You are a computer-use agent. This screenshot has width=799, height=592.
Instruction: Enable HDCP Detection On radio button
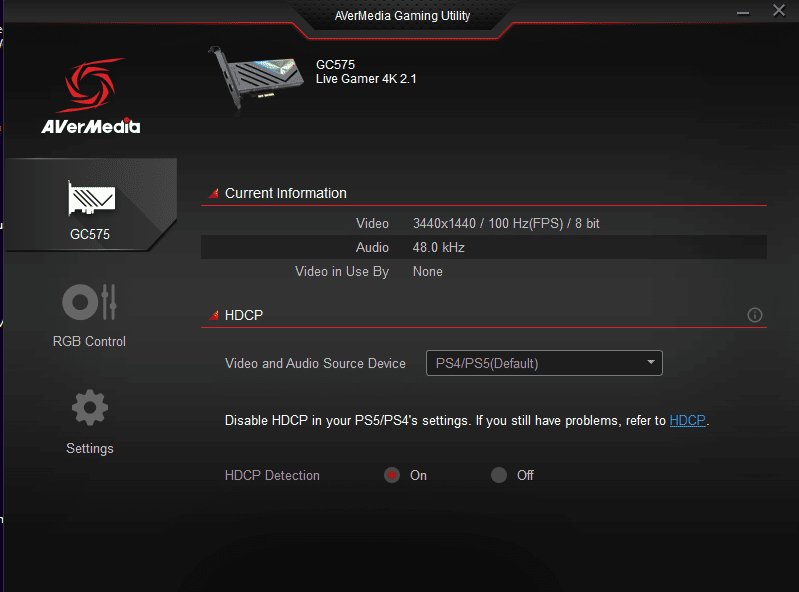[x=392, y=475]
